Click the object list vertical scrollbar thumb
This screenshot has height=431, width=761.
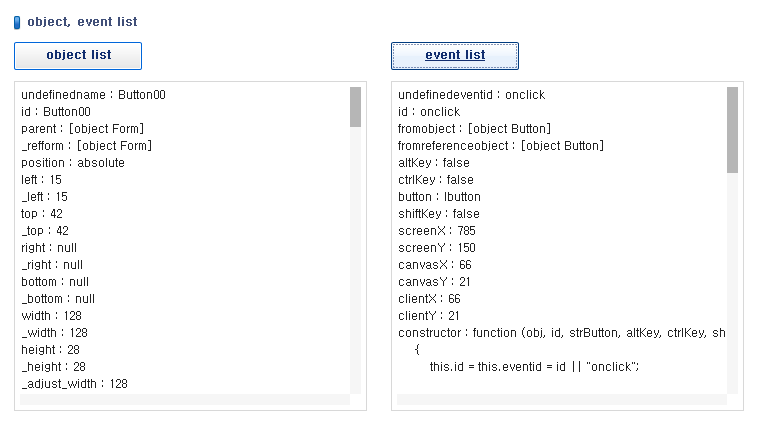[355, 107]
